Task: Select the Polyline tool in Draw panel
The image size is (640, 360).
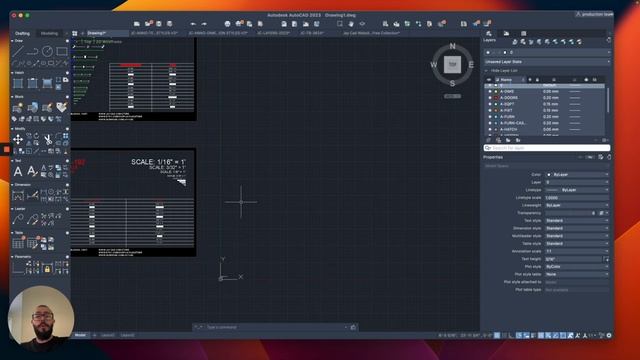Action: coord(32,51)
